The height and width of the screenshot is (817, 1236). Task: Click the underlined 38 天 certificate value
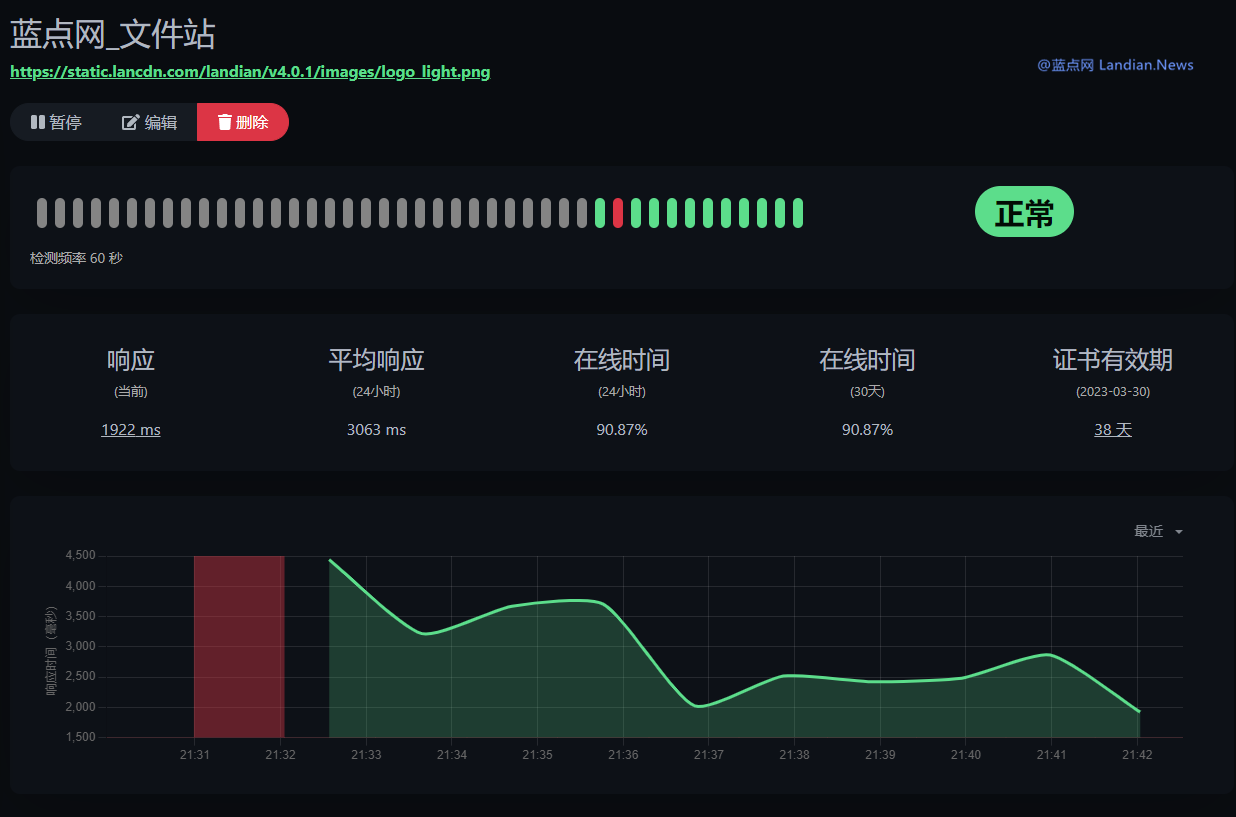click(x=1113, y=429)
